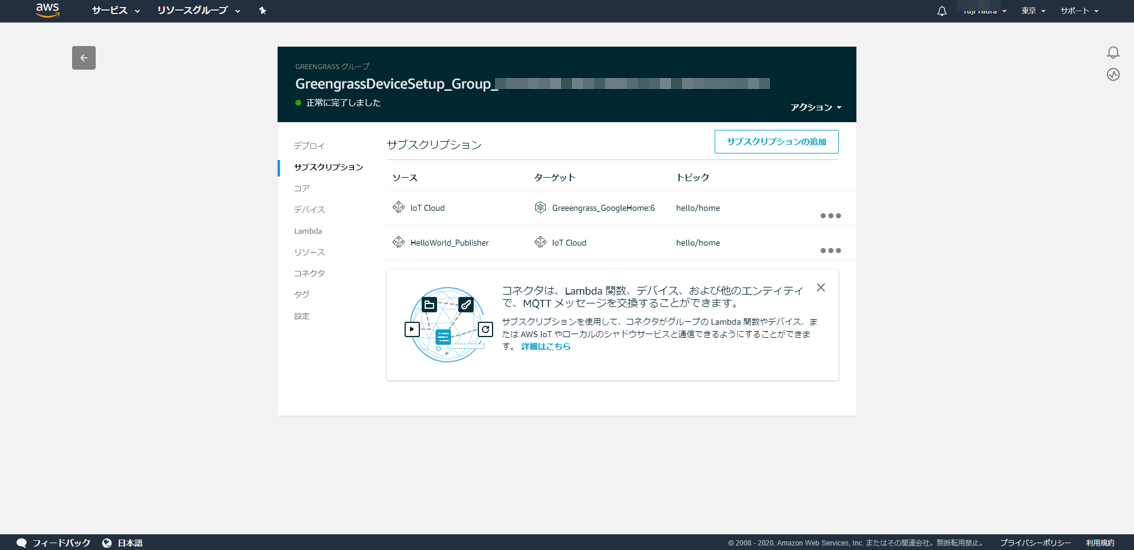The height and width of the screenshot is (550, 1134).
Task: Click the IoT Cloud source icon in first row
Action: tap(398, 208)
